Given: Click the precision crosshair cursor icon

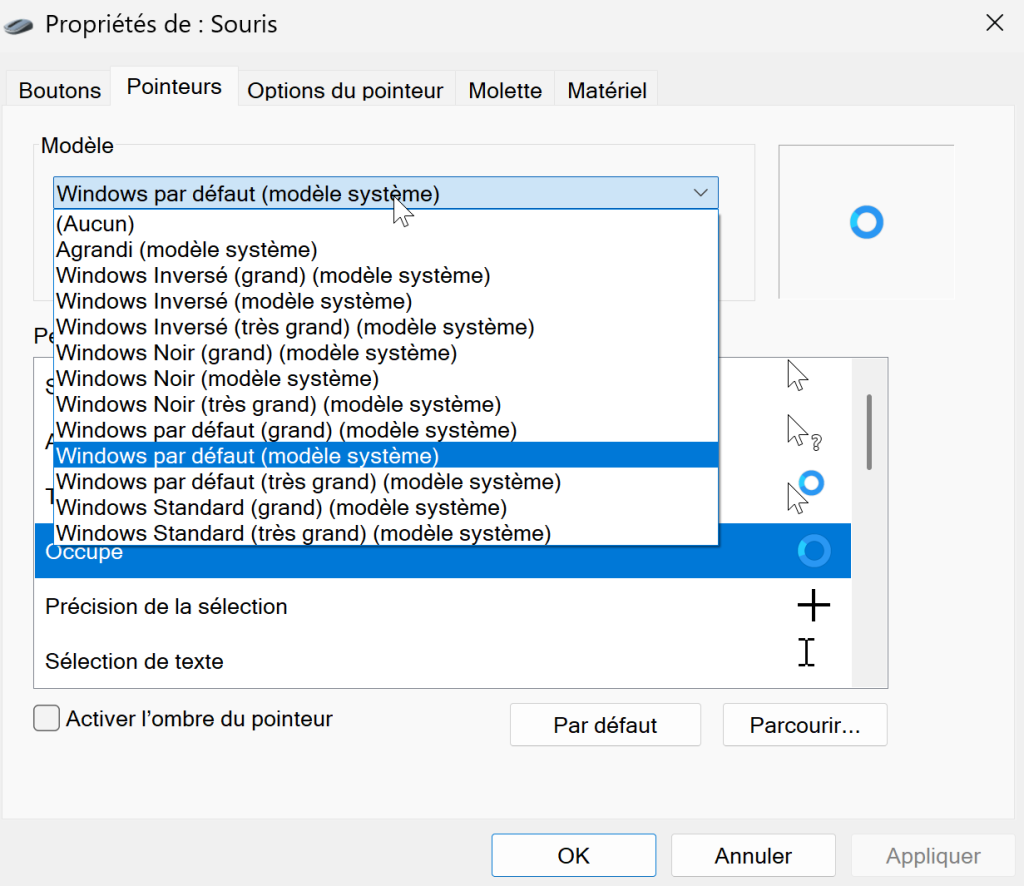Looking at the screenshot, I should click(814, 605).
